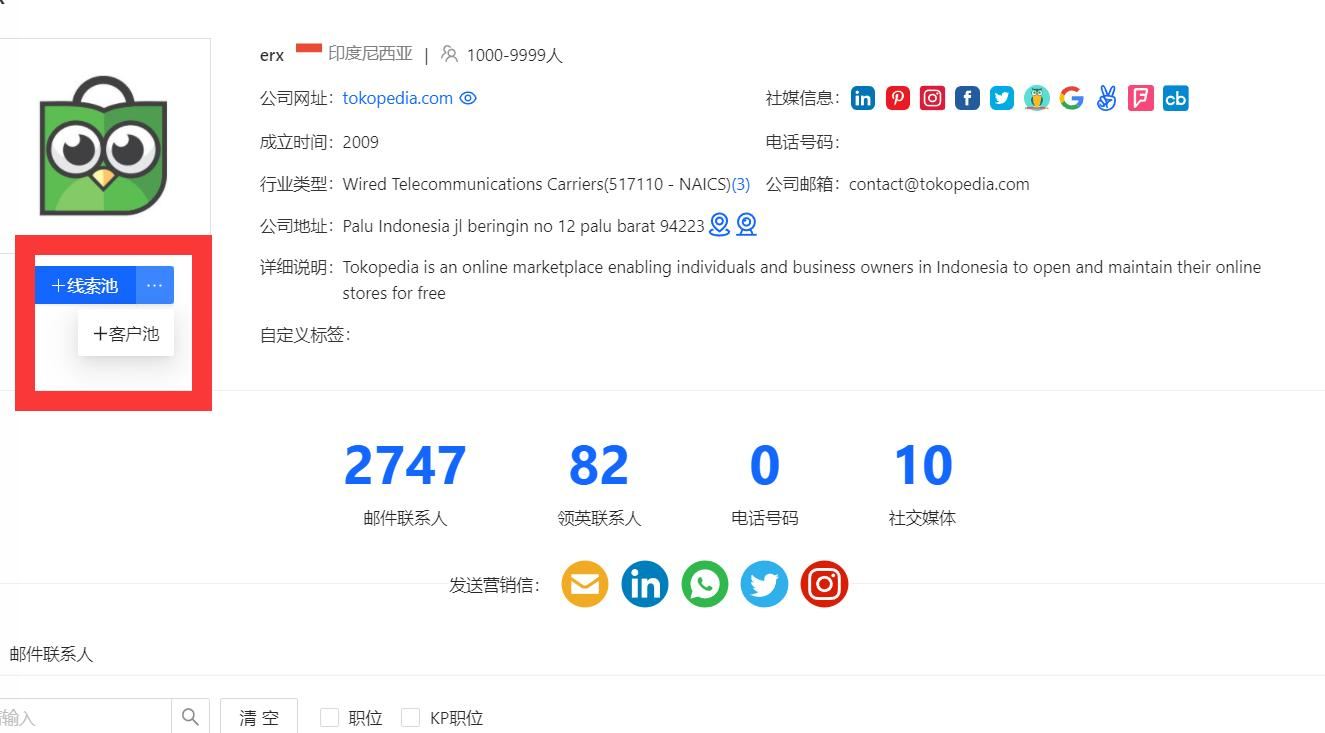Click the search input field
This screenshot has height=733, width=1325.
85,717
